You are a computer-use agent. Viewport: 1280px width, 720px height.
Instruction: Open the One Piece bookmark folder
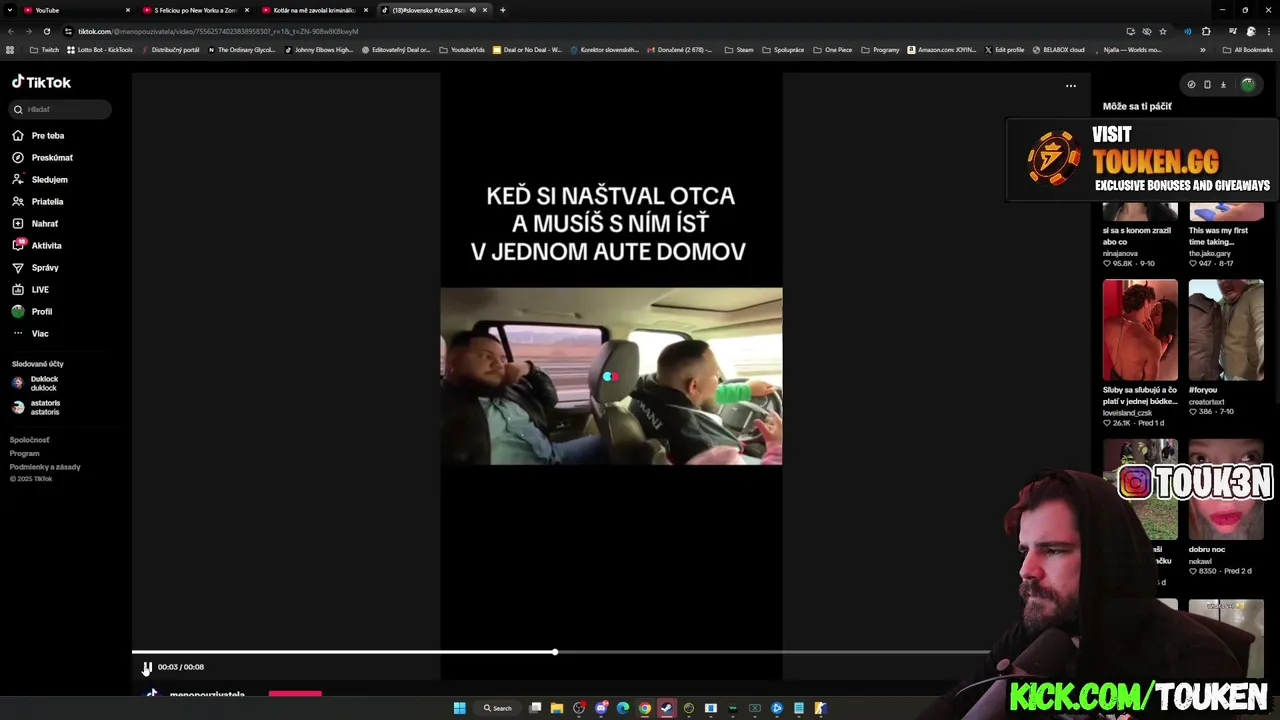(834, 49)
